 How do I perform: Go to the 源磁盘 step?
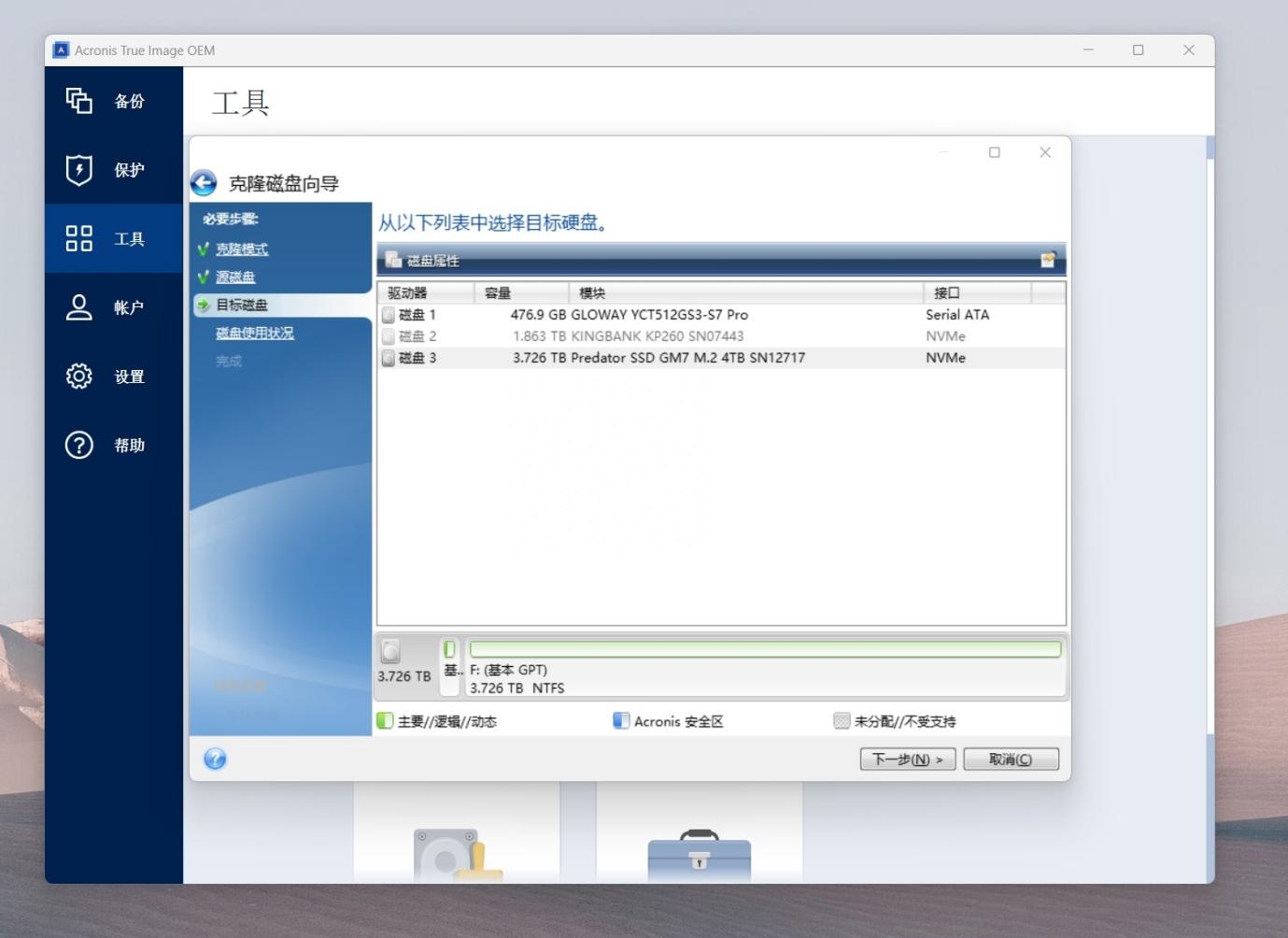click(x=235, y=277)
